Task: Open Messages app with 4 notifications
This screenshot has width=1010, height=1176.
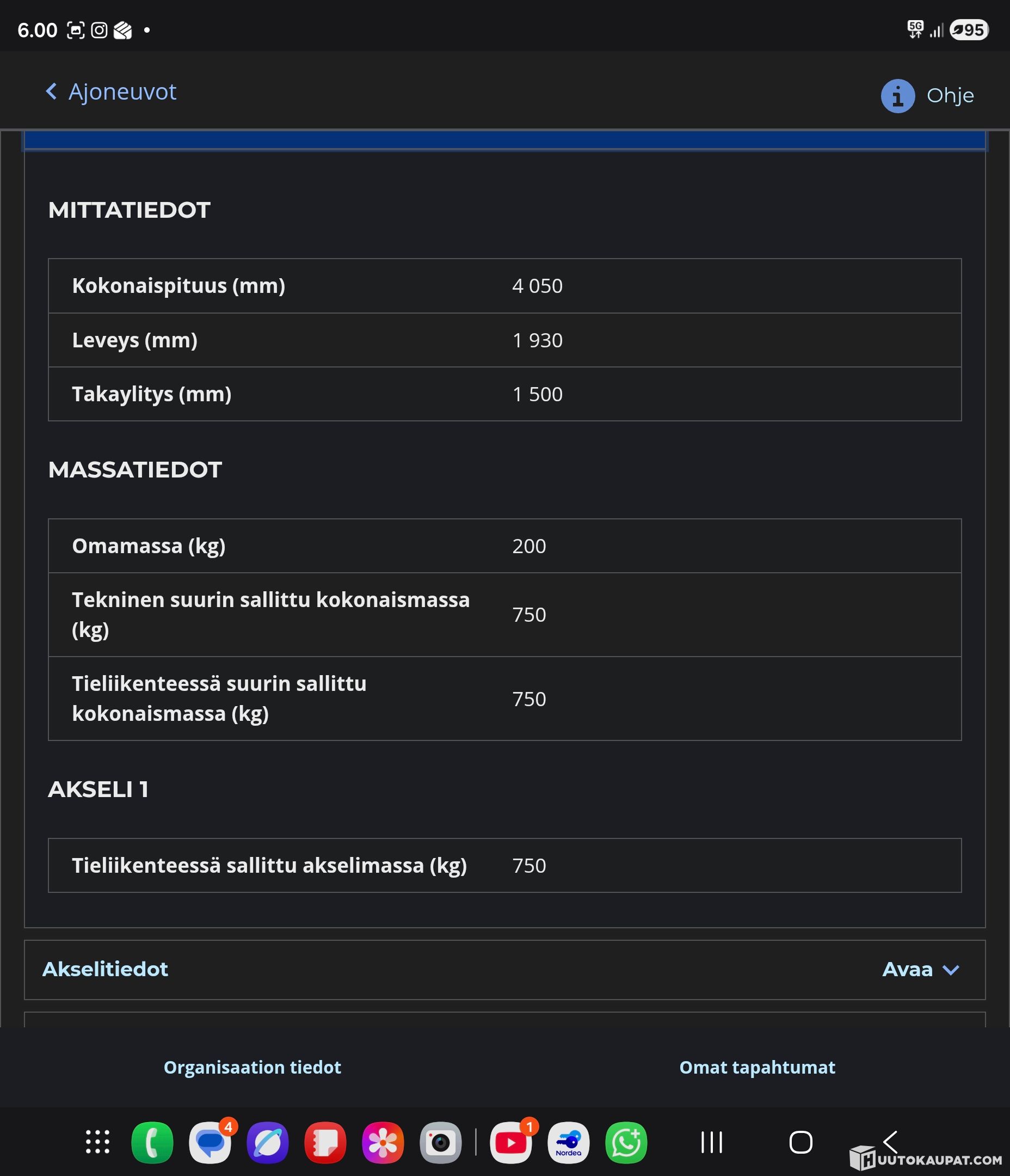Action: [x=210, y=1142]
